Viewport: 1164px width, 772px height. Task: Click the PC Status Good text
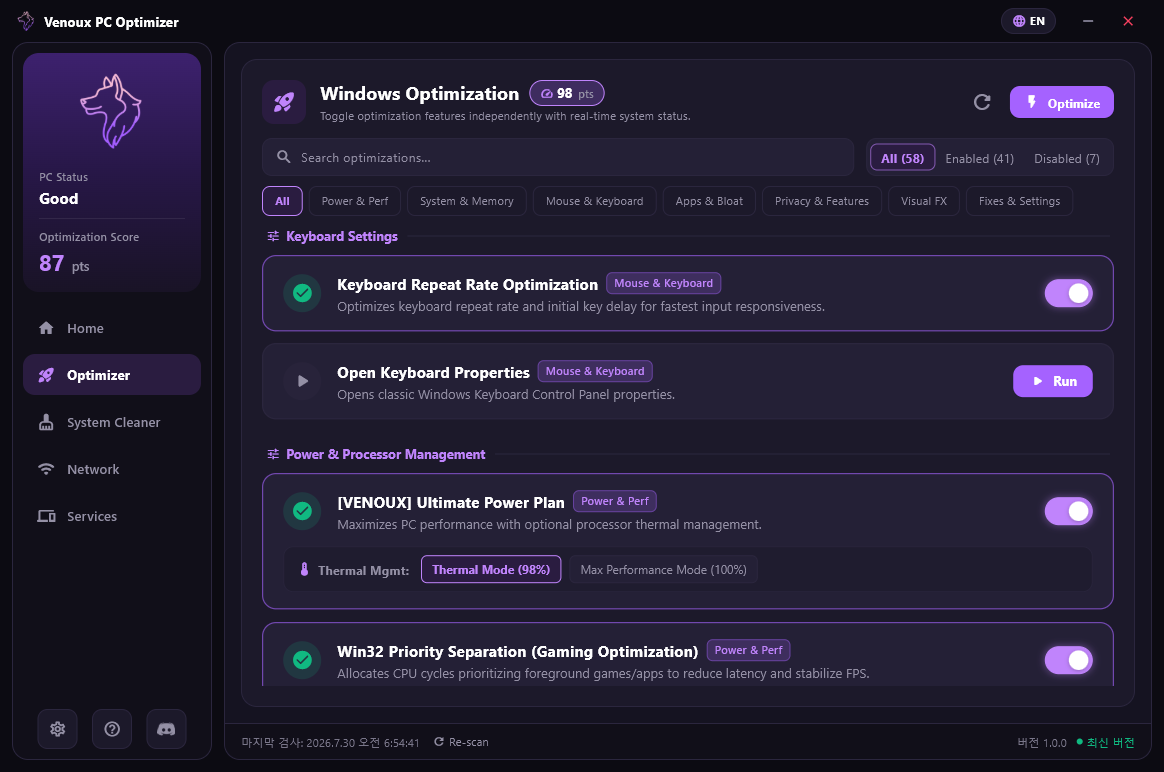(x=59, y=198)
